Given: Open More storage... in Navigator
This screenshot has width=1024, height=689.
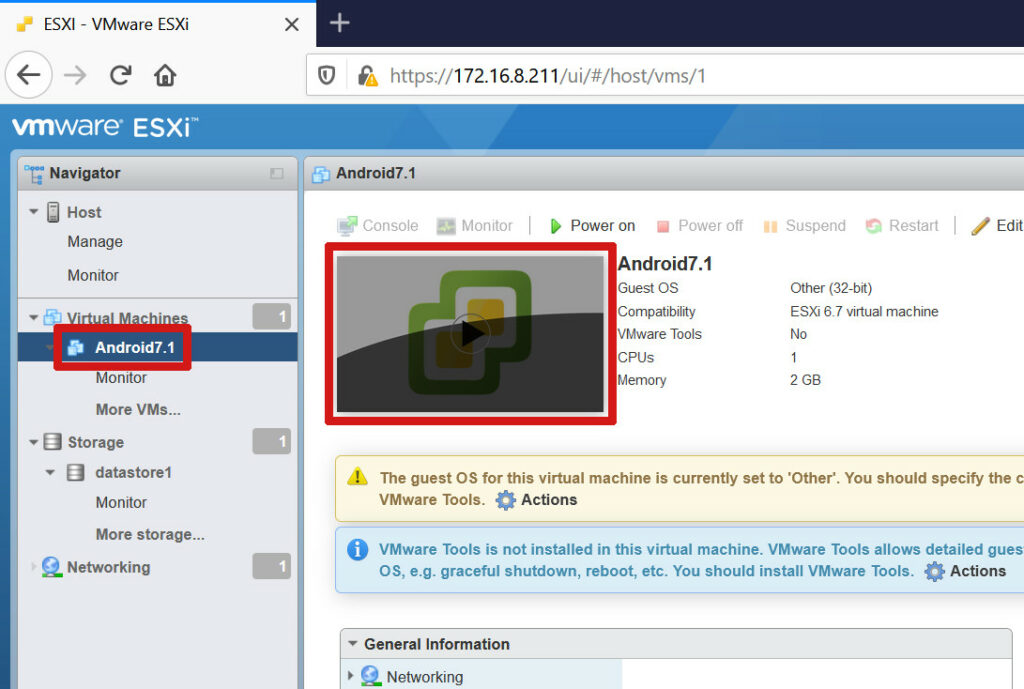Looking at the screenshot, I should (150, 534).
